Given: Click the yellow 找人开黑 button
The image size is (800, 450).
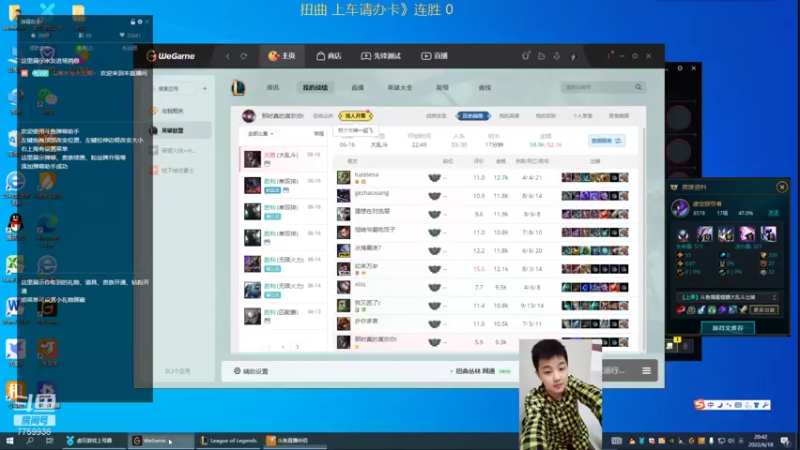Looking at the screenshot, I should click(356, 116).
